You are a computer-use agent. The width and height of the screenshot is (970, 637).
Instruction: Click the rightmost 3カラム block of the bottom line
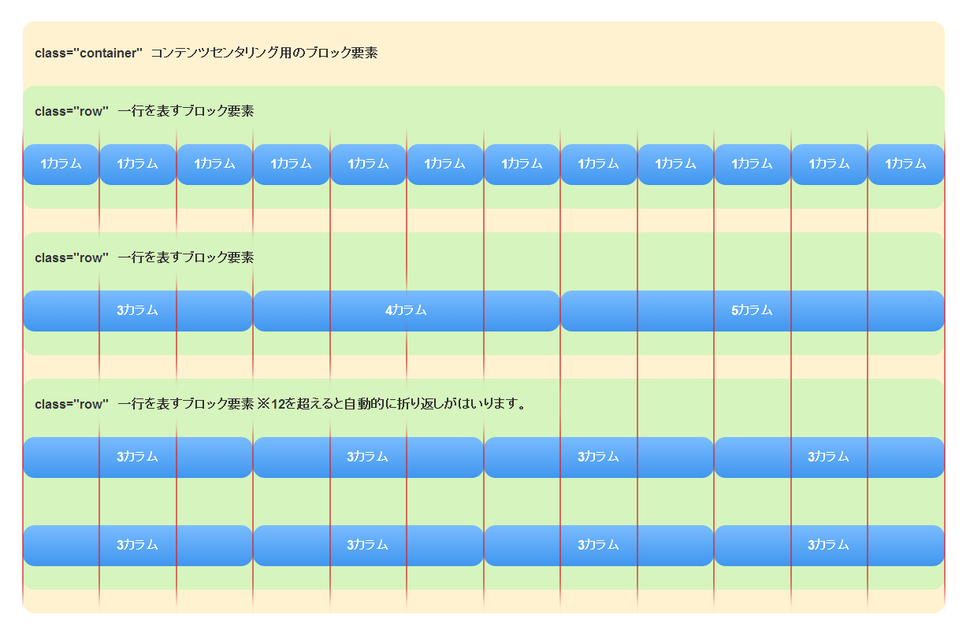coord(829,545)
